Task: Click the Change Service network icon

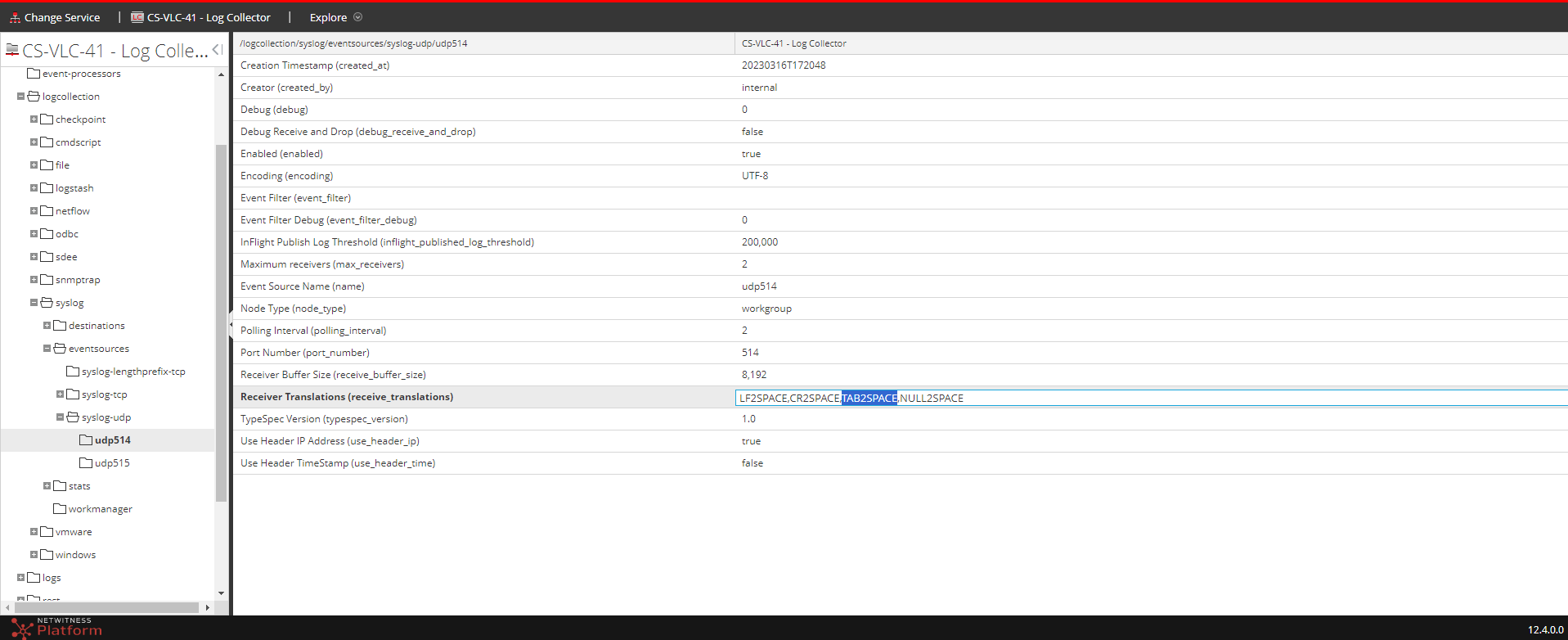Action: (15, 17)
